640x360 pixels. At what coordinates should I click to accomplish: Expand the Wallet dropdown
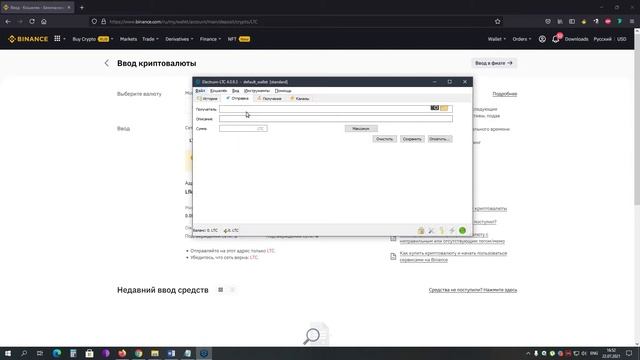497,39
